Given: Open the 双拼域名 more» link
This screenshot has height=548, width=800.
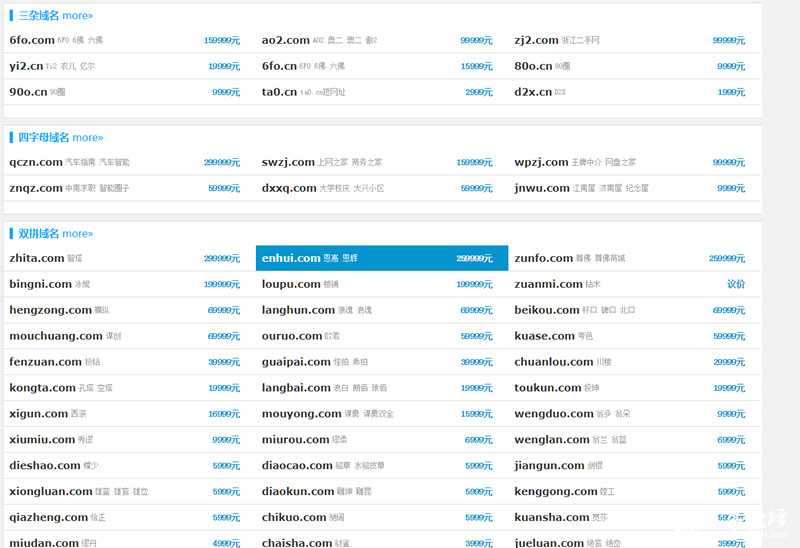Looking at the screenshot, I should [77, 234].
